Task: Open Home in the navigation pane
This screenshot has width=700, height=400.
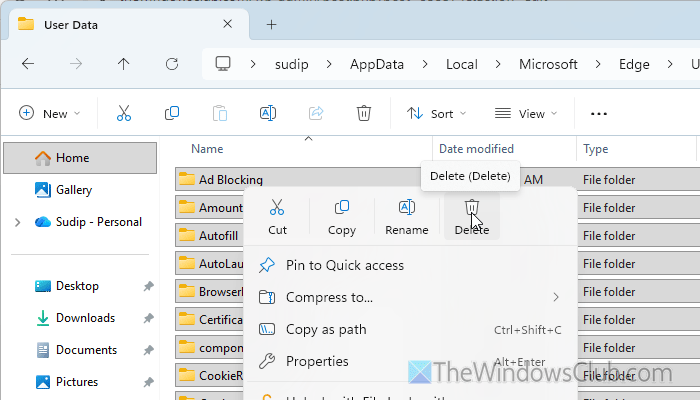Action: pyautogui.click(x=80, y=158)
